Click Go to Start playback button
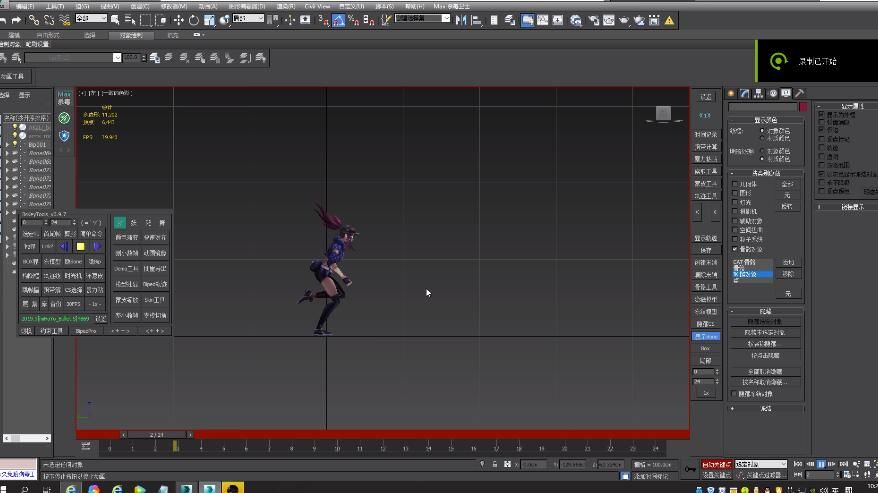878x493 pixels. (798, 464)
